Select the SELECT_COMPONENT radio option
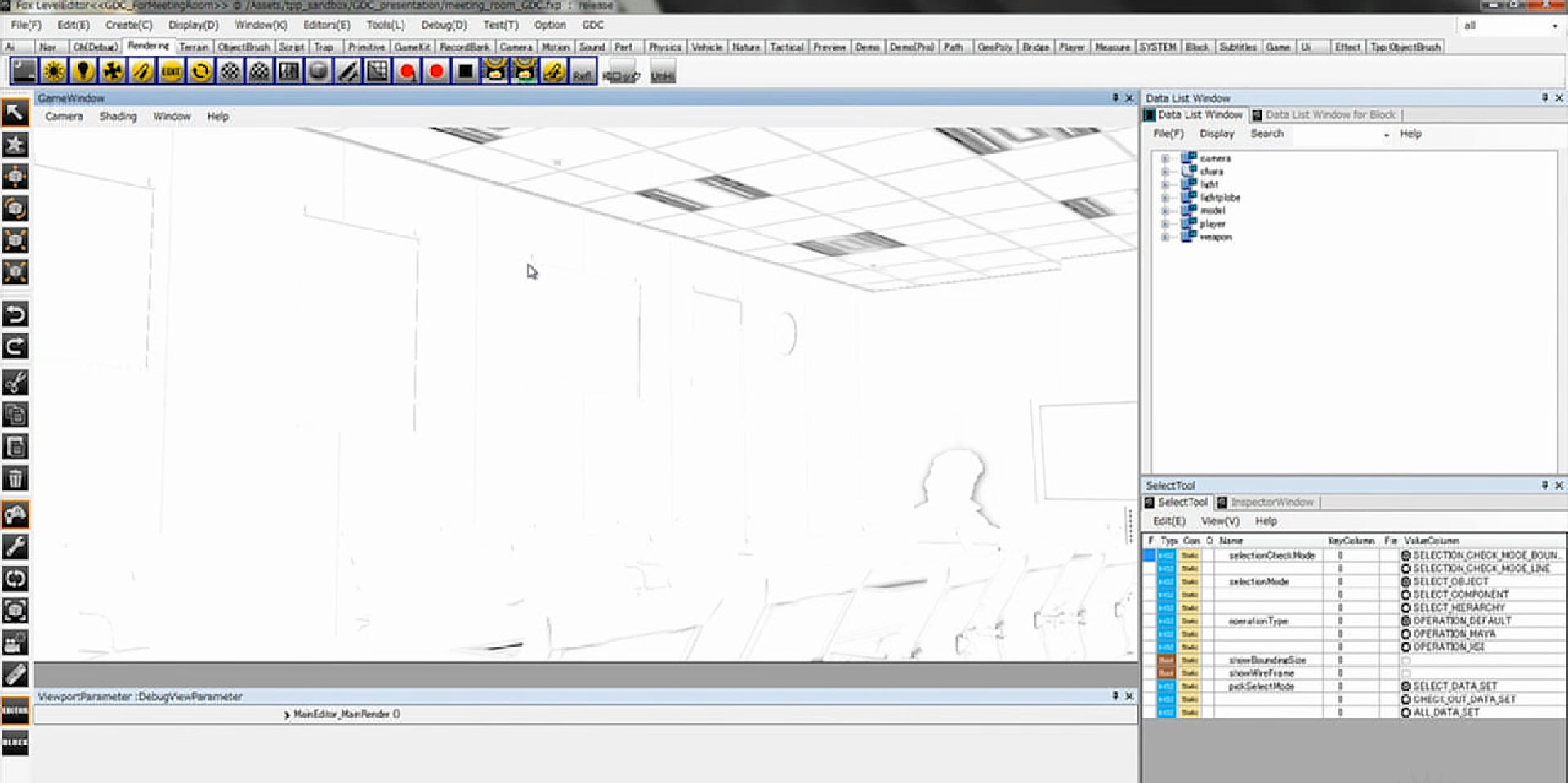This screenshot has width=1568, height=783. (1405, 595)
